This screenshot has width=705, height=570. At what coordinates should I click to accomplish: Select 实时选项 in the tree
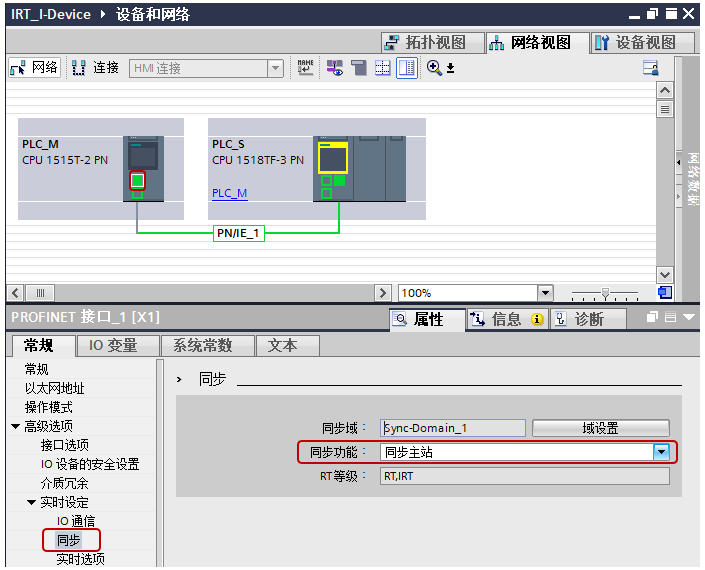[x=80, y=559]
